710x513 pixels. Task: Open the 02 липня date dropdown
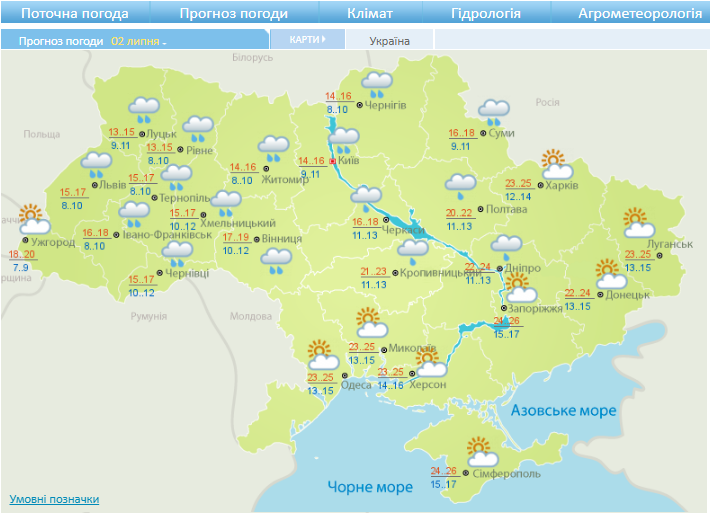coord(139,42)
